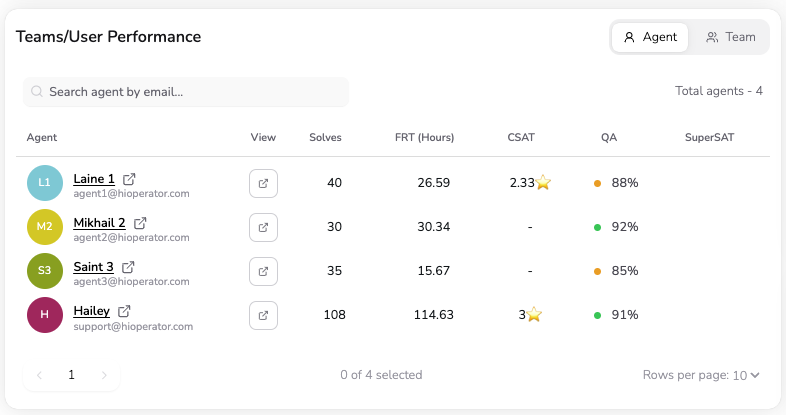786x415 pixels.
Task: Click the View button for Saint 3
Action: [263, 271]
